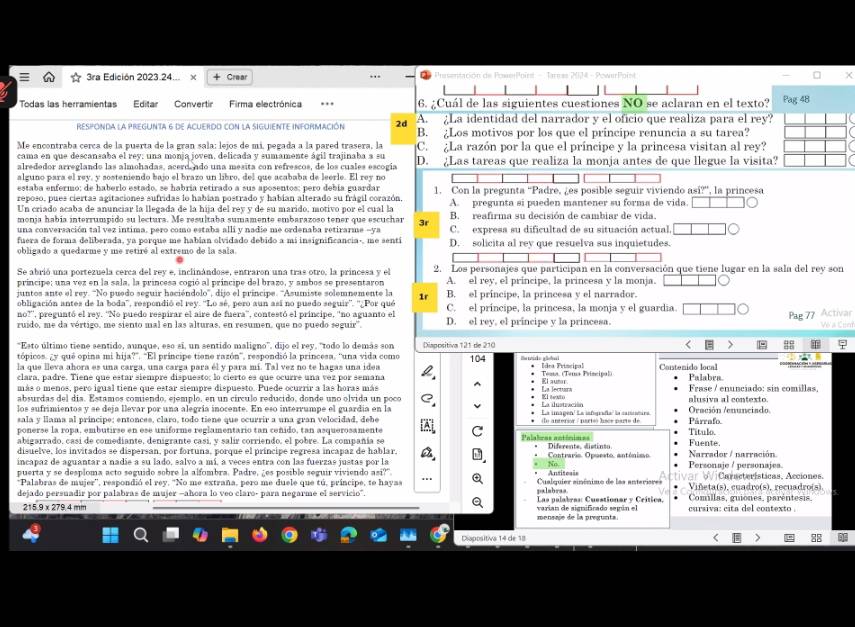Click the zoom out magnifier icon
Image resolution: width=855 pixels, height=627 pixels.
point(477,502)
